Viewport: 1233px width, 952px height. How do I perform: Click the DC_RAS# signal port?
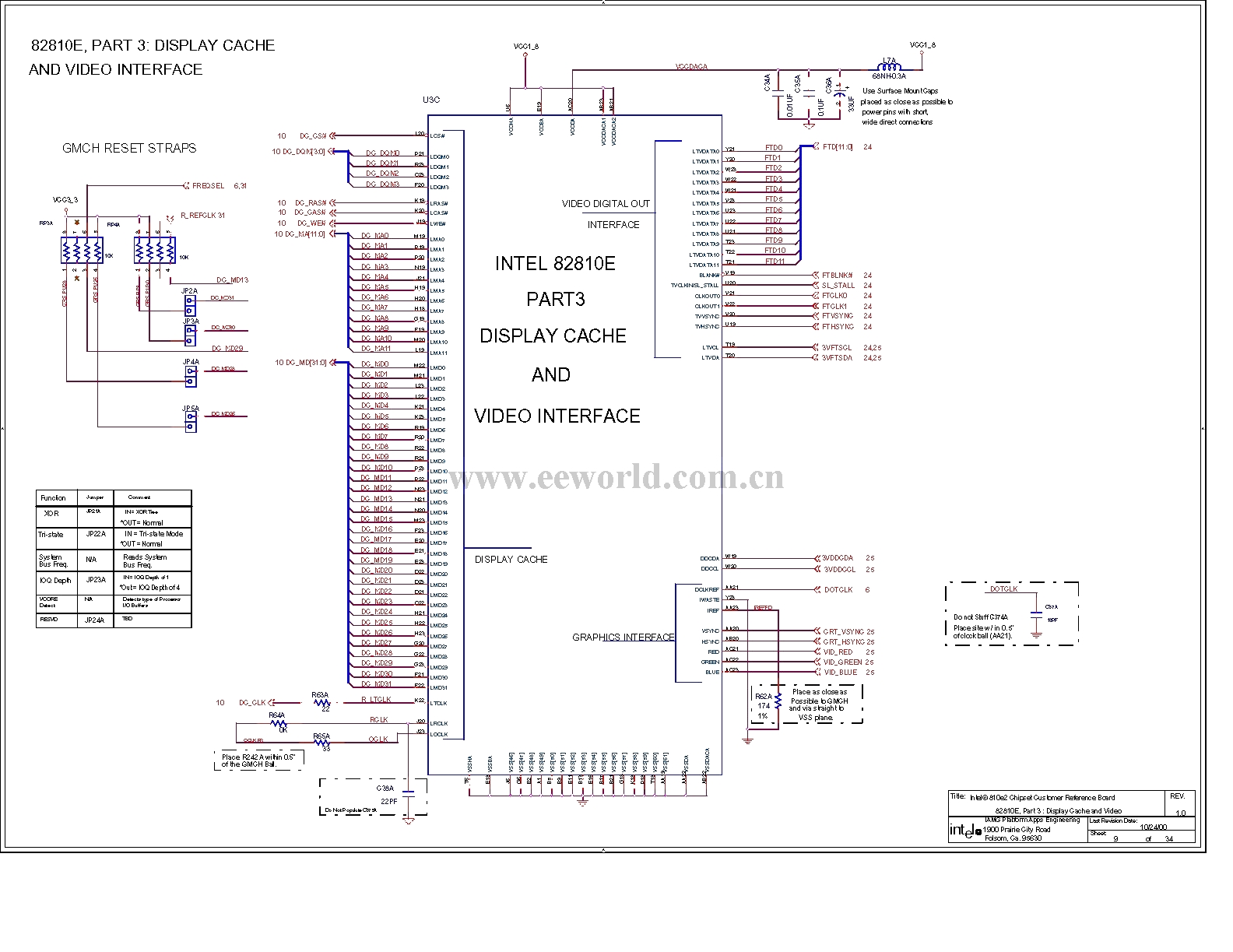pos(314,202)
